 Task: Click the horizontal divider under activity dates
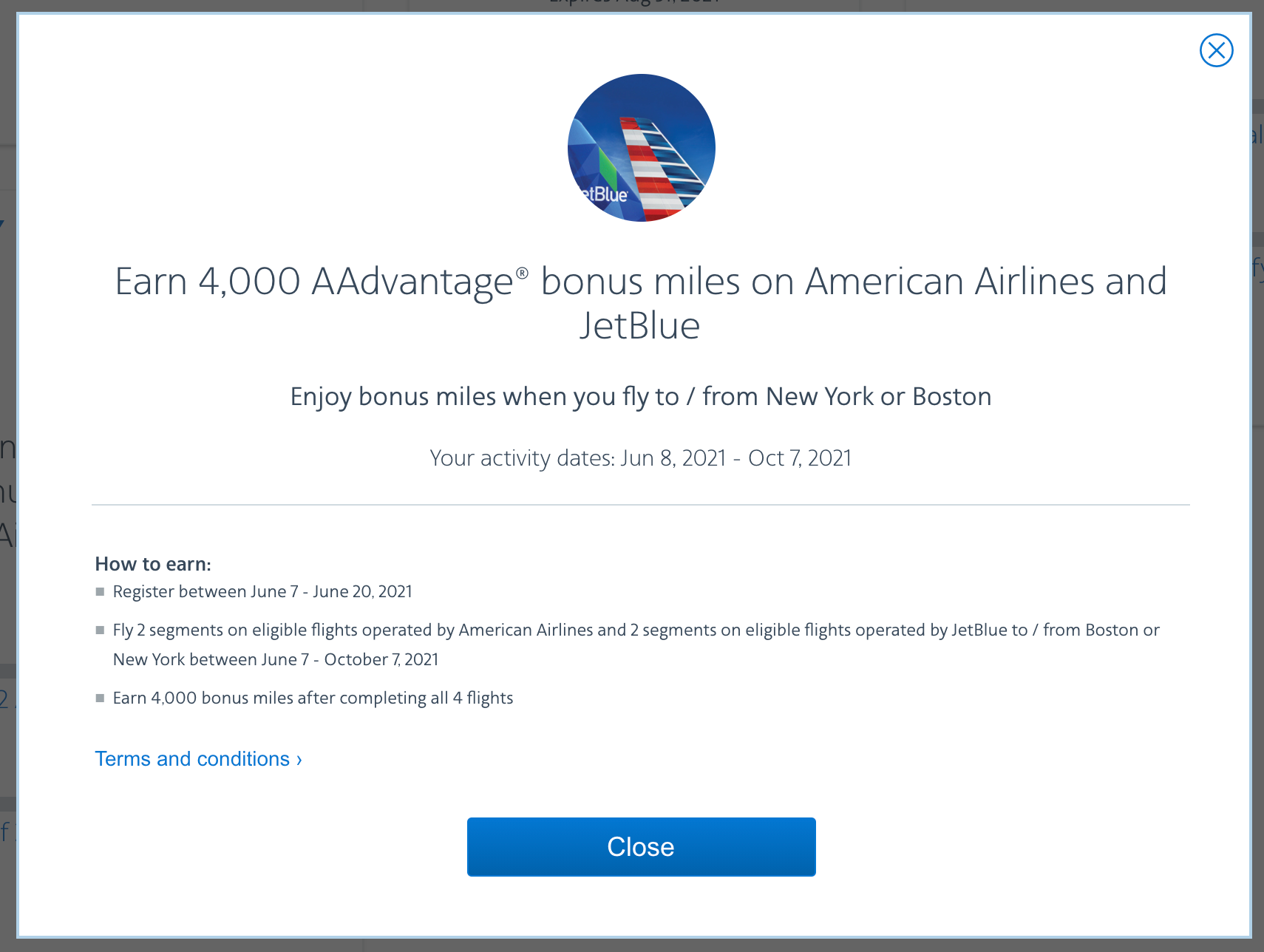click(x=640, y=505)
